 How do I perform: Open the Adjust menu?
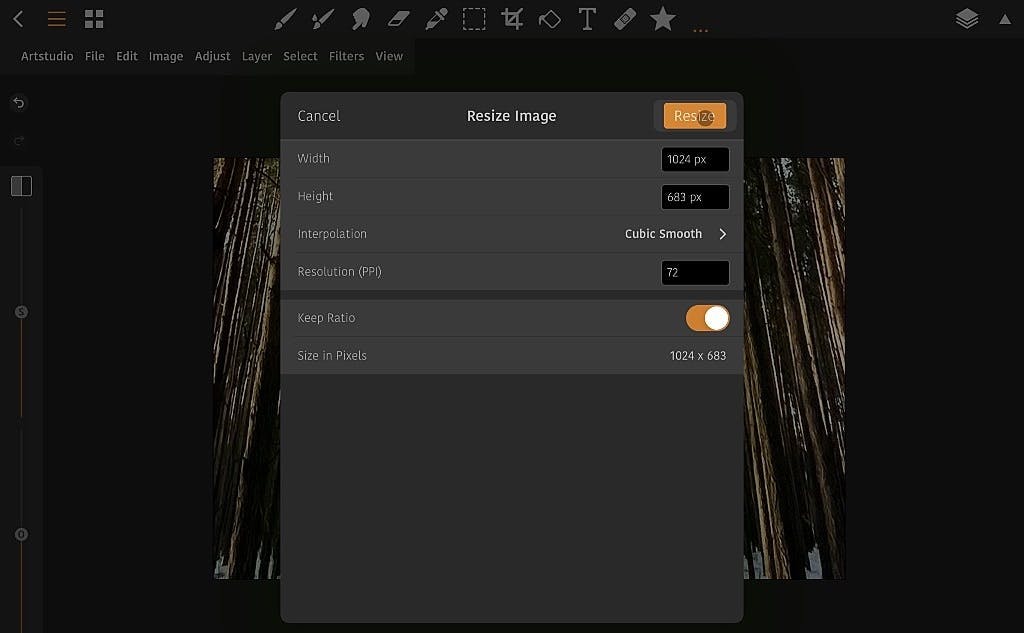coord(212,56)
